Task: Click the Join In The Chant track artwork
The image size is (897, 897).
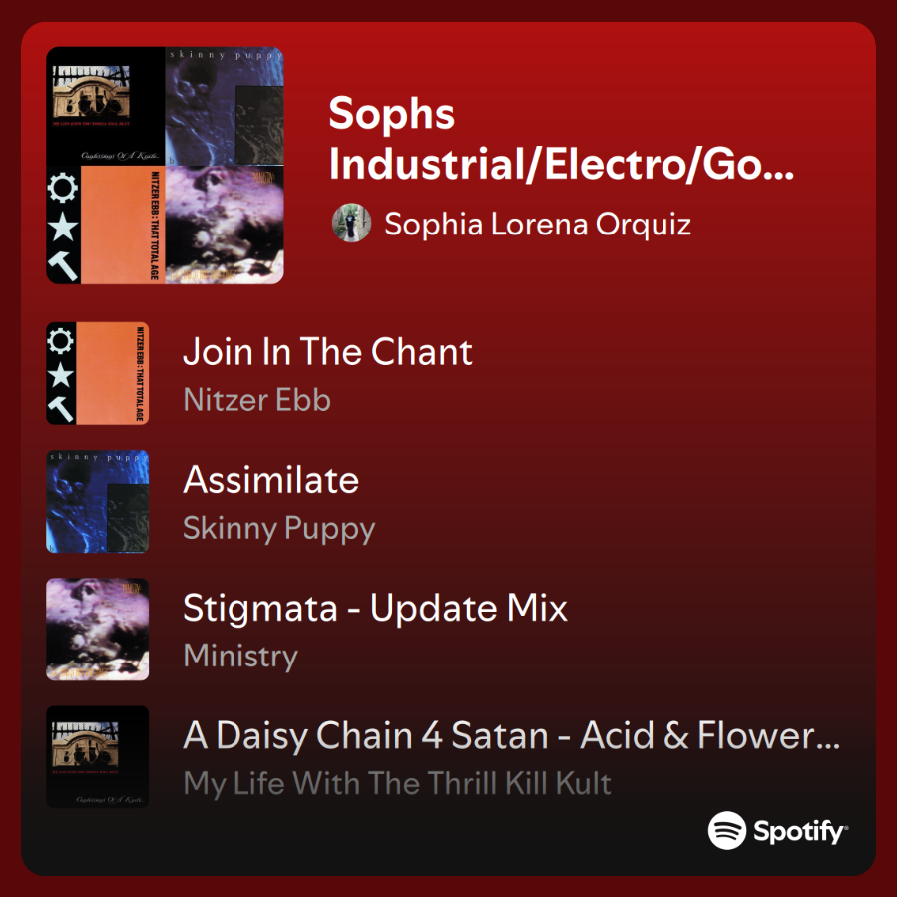Action: click(98, 373)
